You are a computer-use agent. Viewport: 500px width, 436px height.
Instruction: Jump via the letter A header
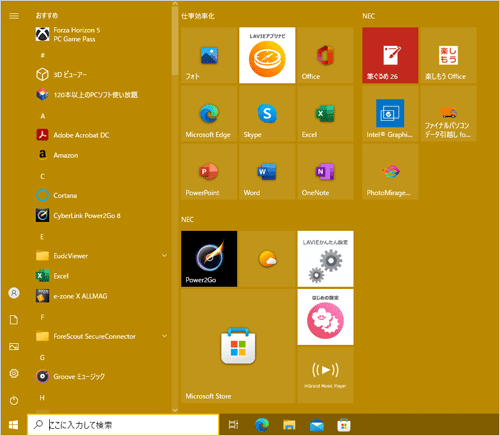[x=42, y=116]
